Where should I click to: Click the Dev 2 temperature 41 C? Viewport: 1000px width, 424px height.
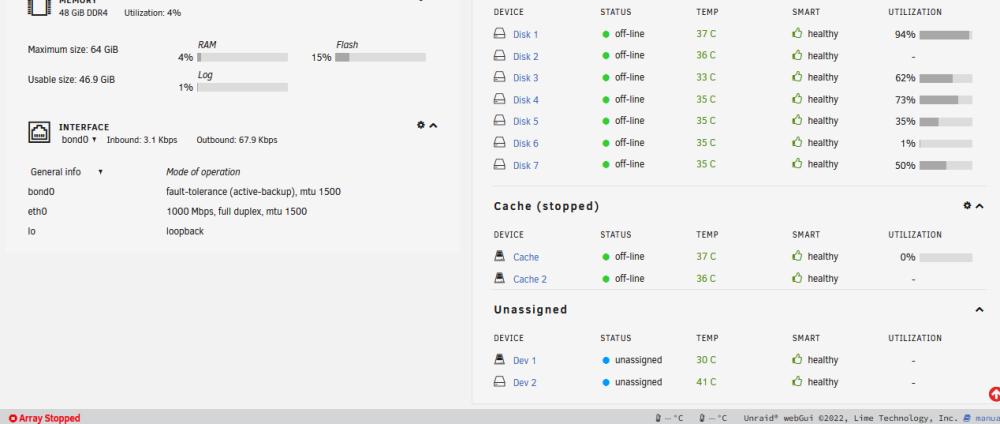pyautogui.click(x=706, y=382)
